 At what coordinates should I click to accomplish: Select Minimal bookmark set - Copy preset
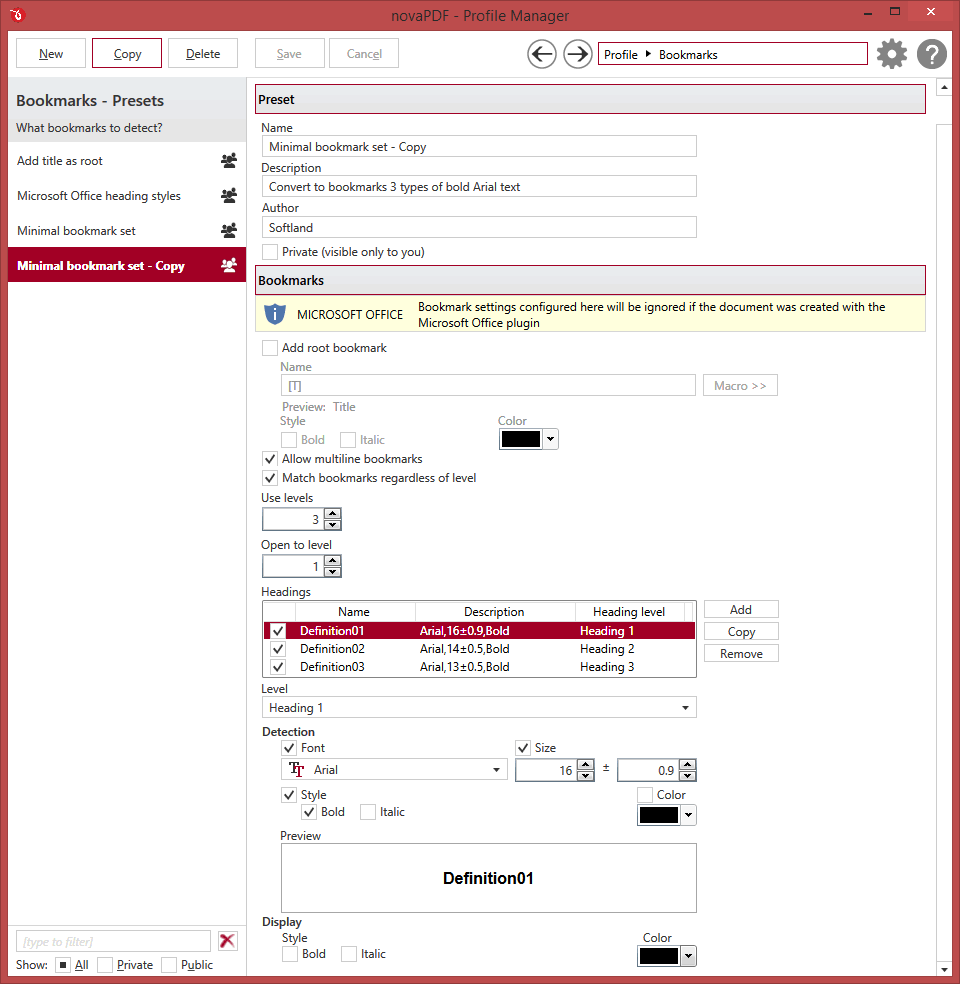127,265
